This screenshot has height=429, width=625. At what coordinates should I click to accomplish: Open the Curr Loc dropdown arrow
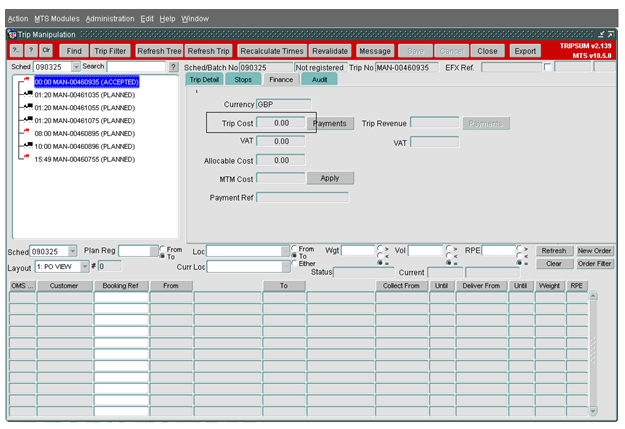click(286, 267)
